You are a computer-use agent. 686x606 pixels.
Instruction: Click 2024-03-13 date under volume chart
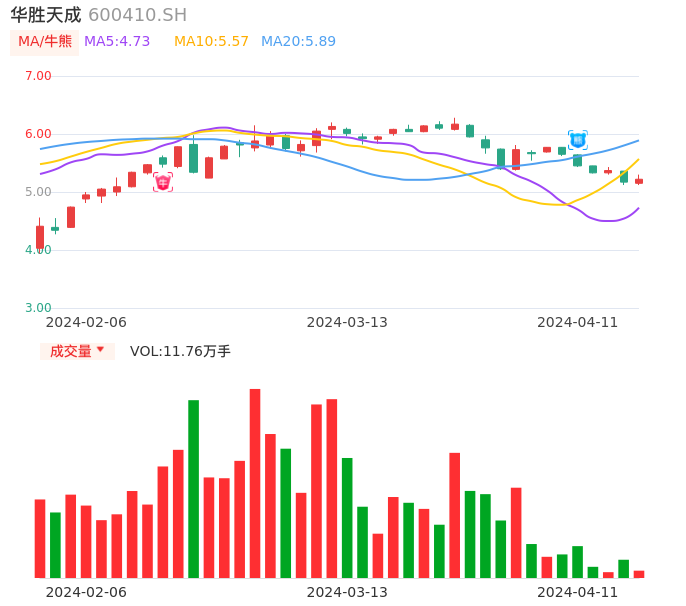pos(347,592)
